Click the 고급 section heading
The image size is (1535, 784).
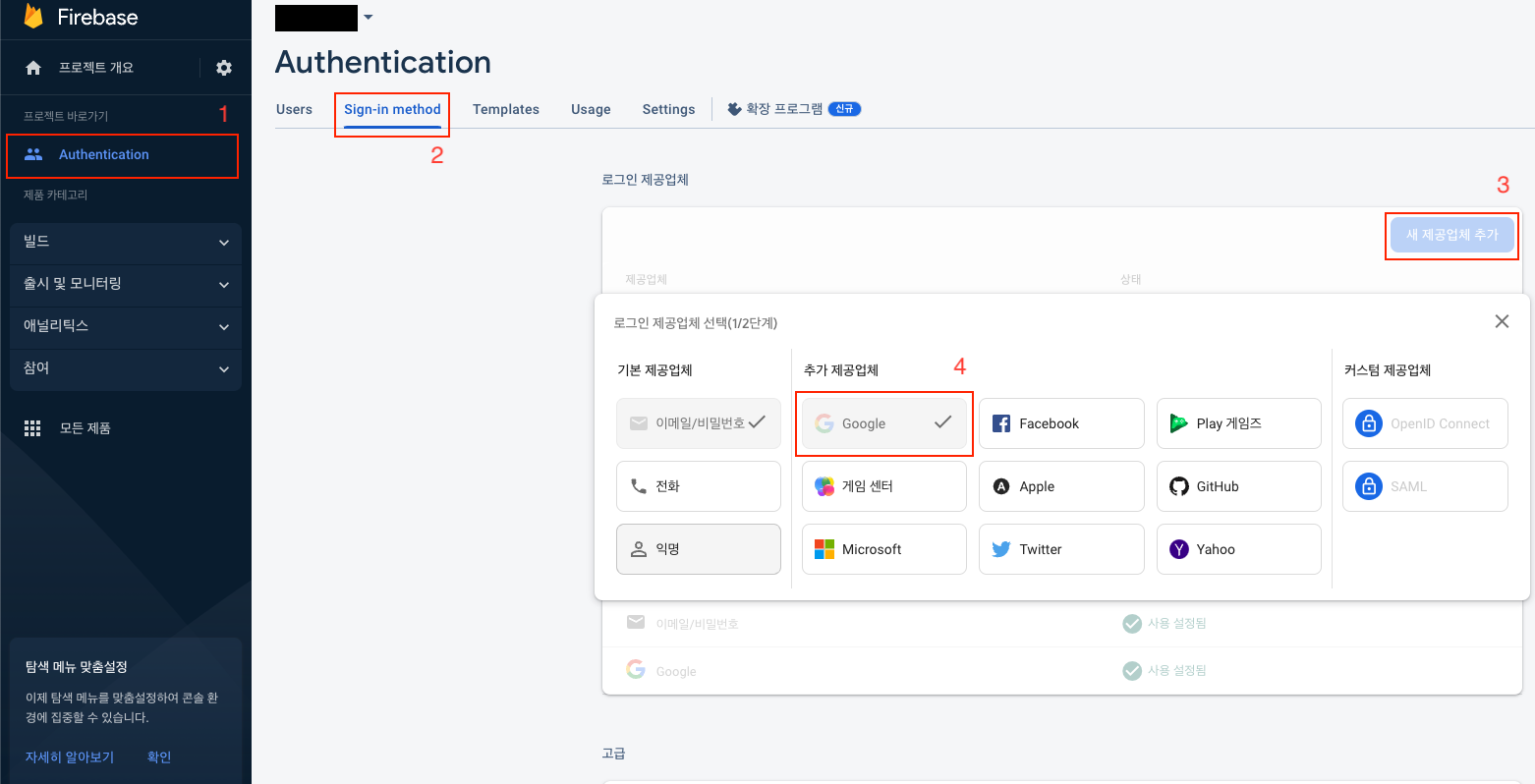coord(613,754)
